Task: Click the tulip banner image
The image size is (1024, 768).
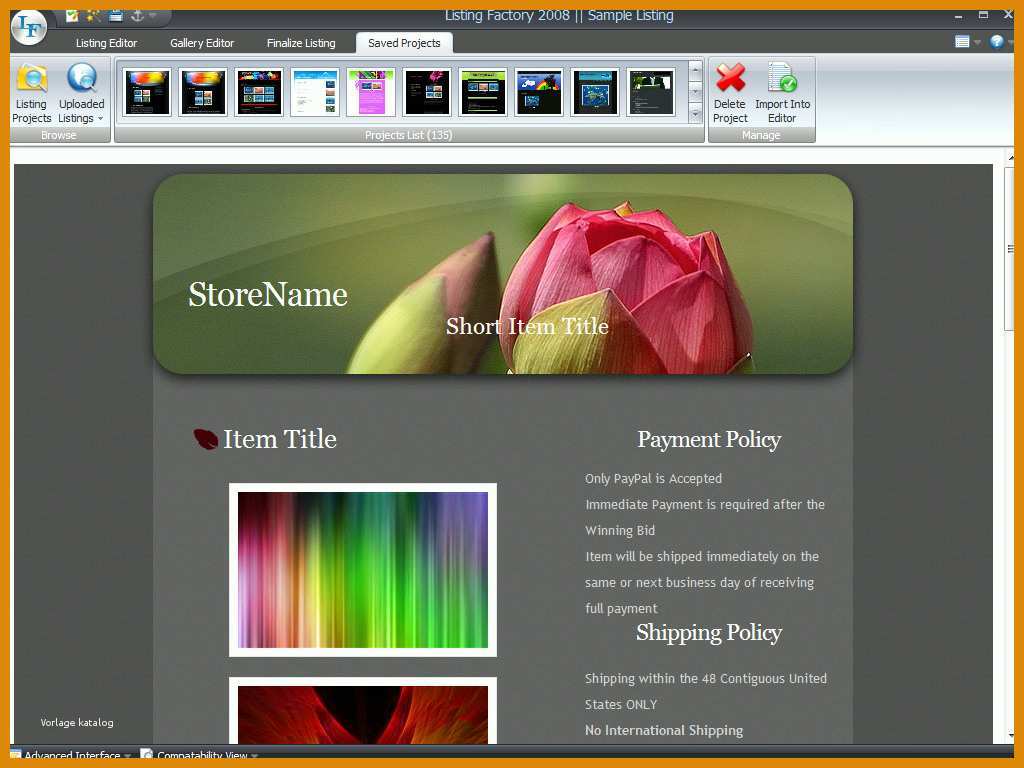Action: [x=503, y=274]
